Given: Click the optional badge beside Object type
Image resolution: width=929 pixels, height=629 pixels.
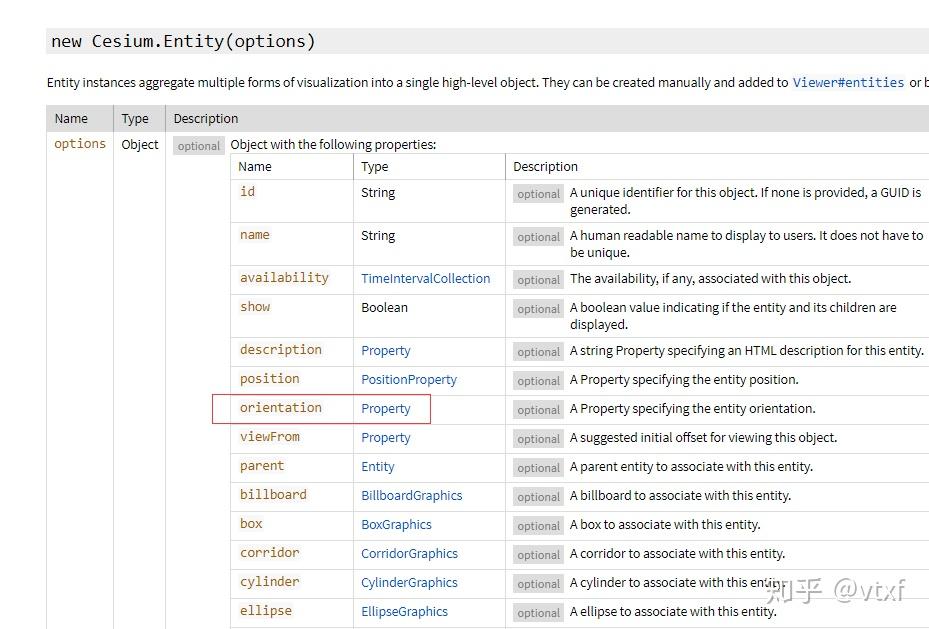Looking at the screenshot, I should coord(198,146).
